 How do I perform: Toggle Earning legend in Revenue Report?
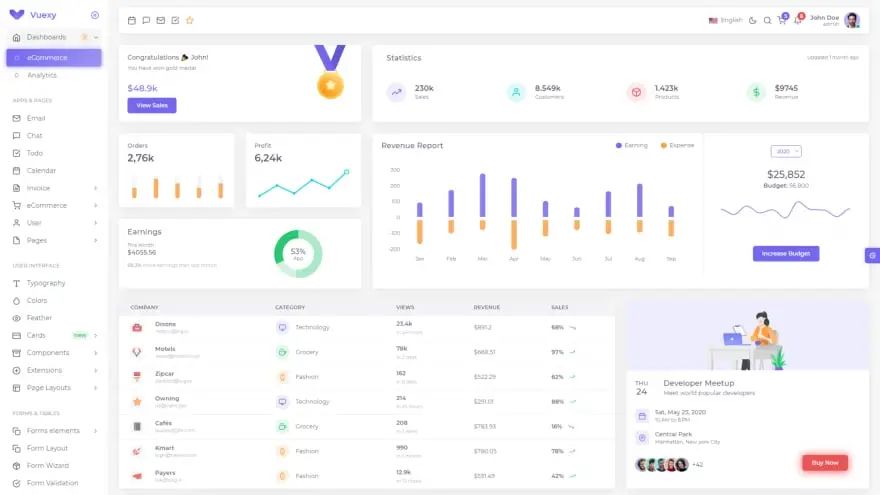coord(631,145)
